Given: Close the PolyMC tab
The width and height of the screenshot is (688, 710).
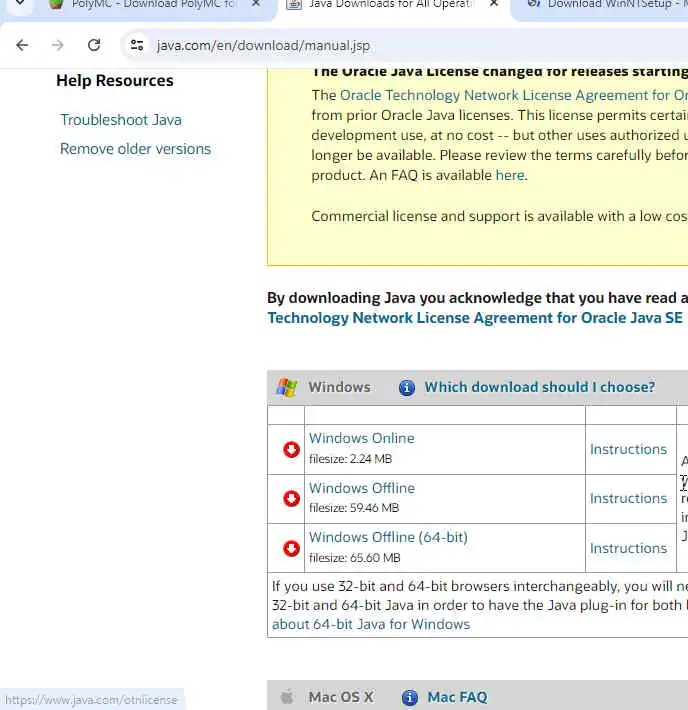Looking at the screenshot, I should (256, 4).
